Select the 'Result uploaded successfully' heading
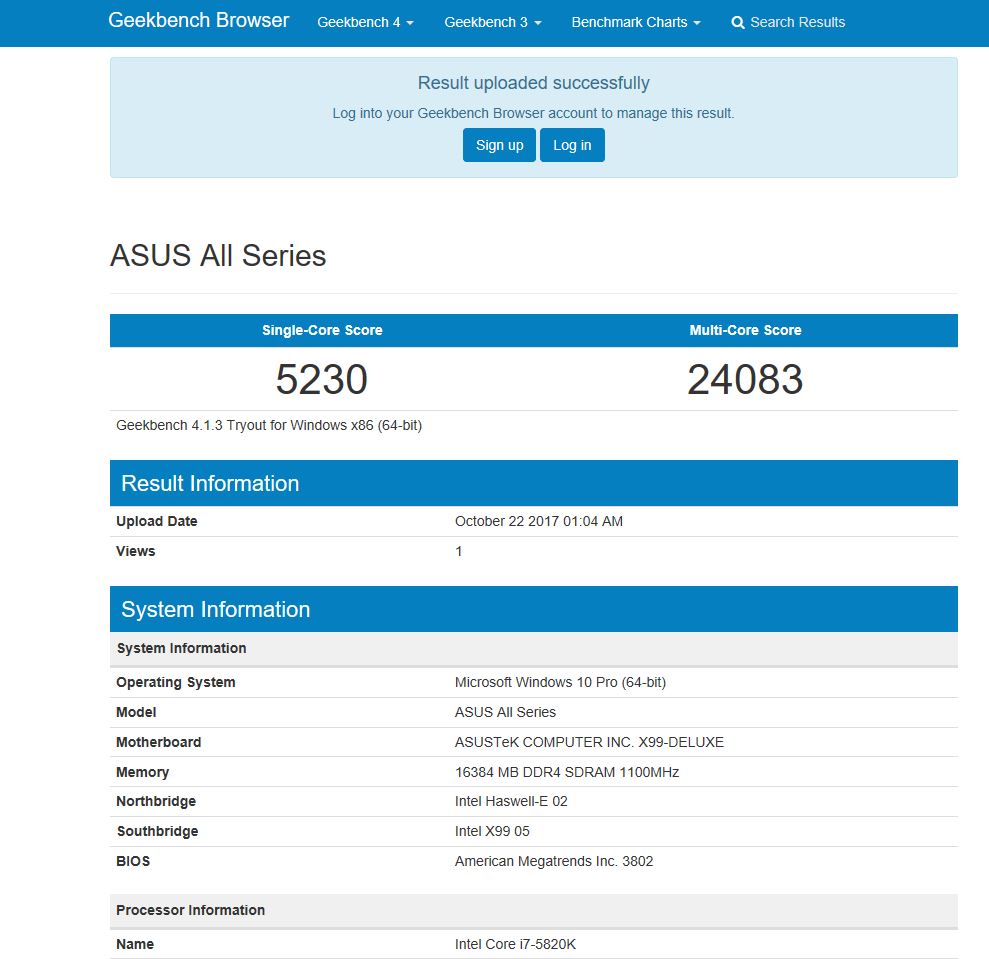The height and width of the screenshot is (959, 989). pos(534,83)
